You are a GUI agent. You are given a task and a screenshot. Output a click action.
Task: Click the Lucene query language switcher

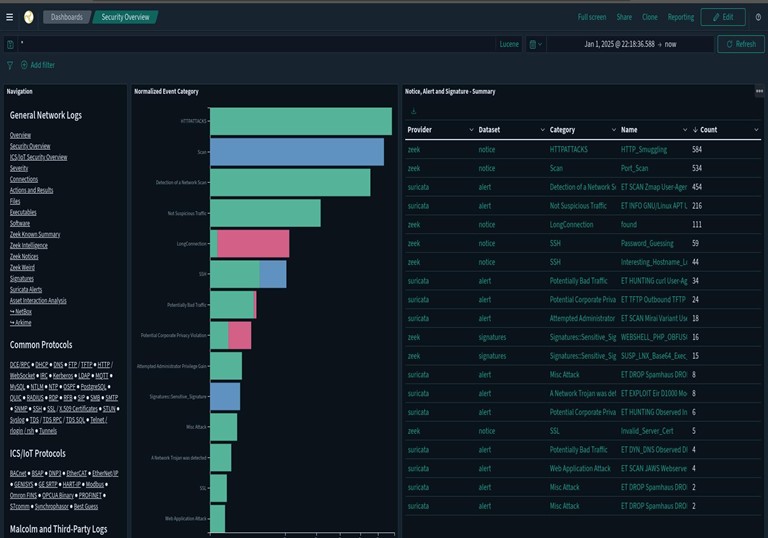[x=509, y=44]
